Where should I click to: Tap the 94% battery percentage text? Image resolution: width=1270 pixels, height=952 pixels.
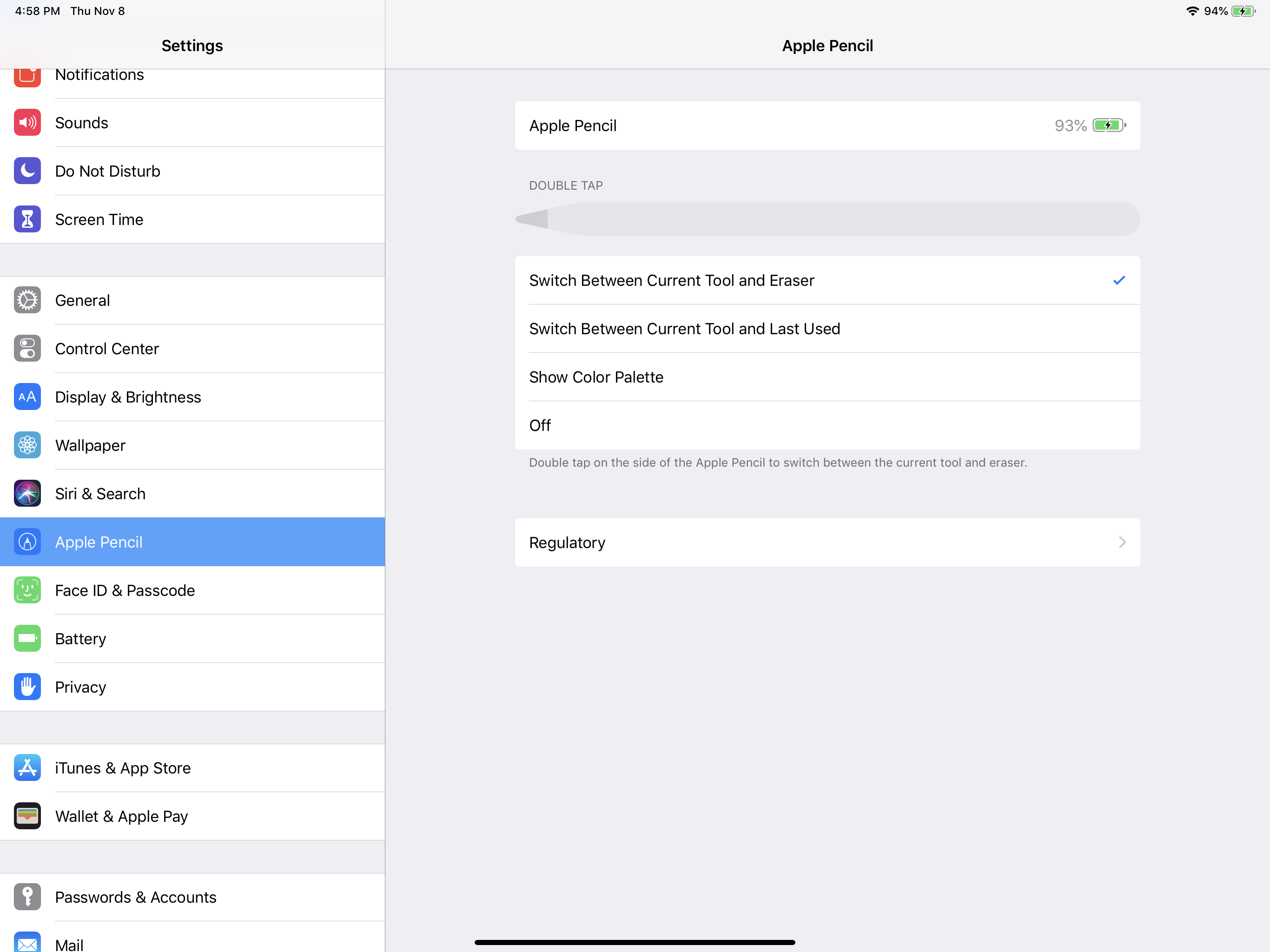pos(1216,11)
